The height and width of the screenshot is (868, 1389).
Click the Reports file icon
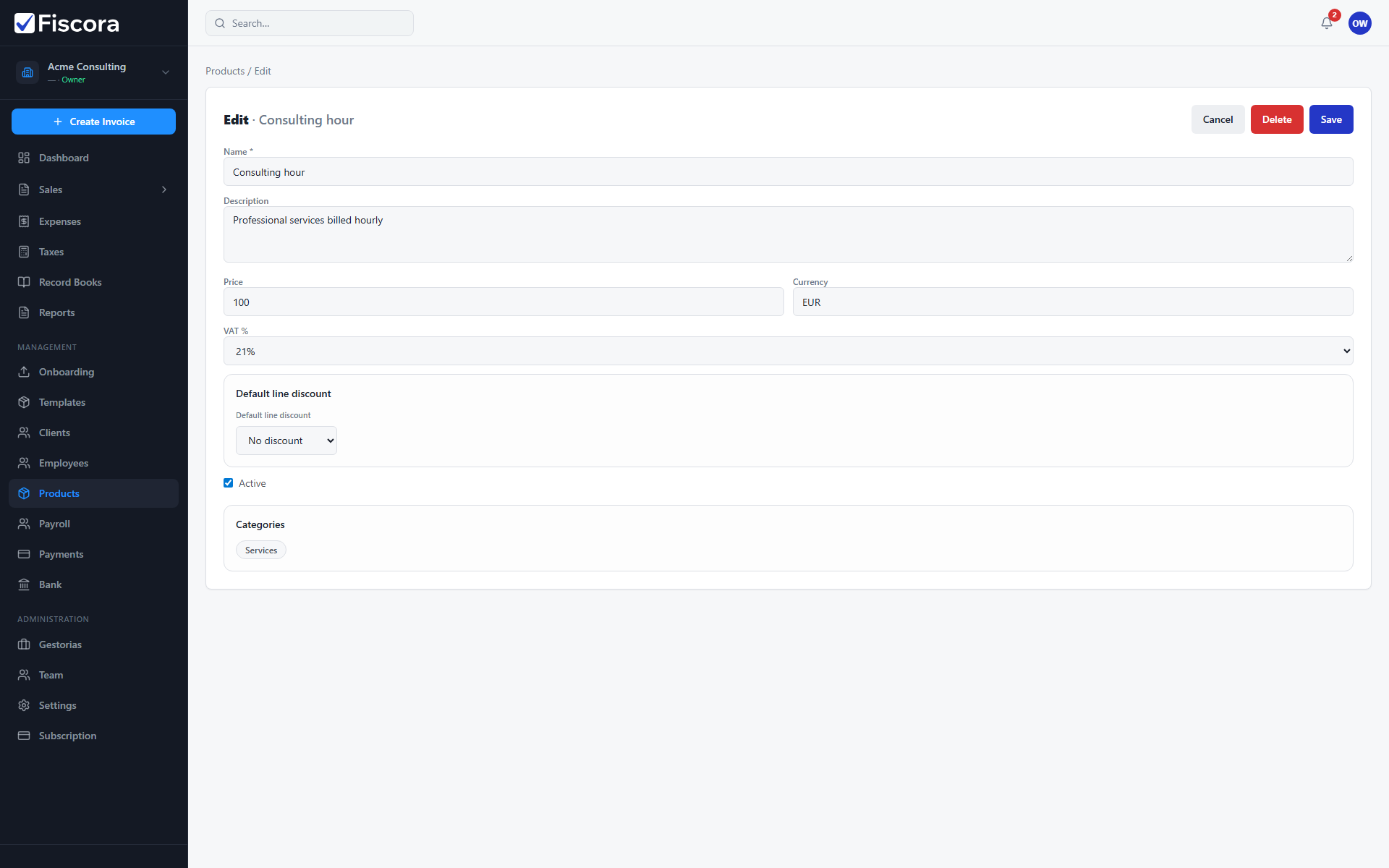tap(24, 312)
